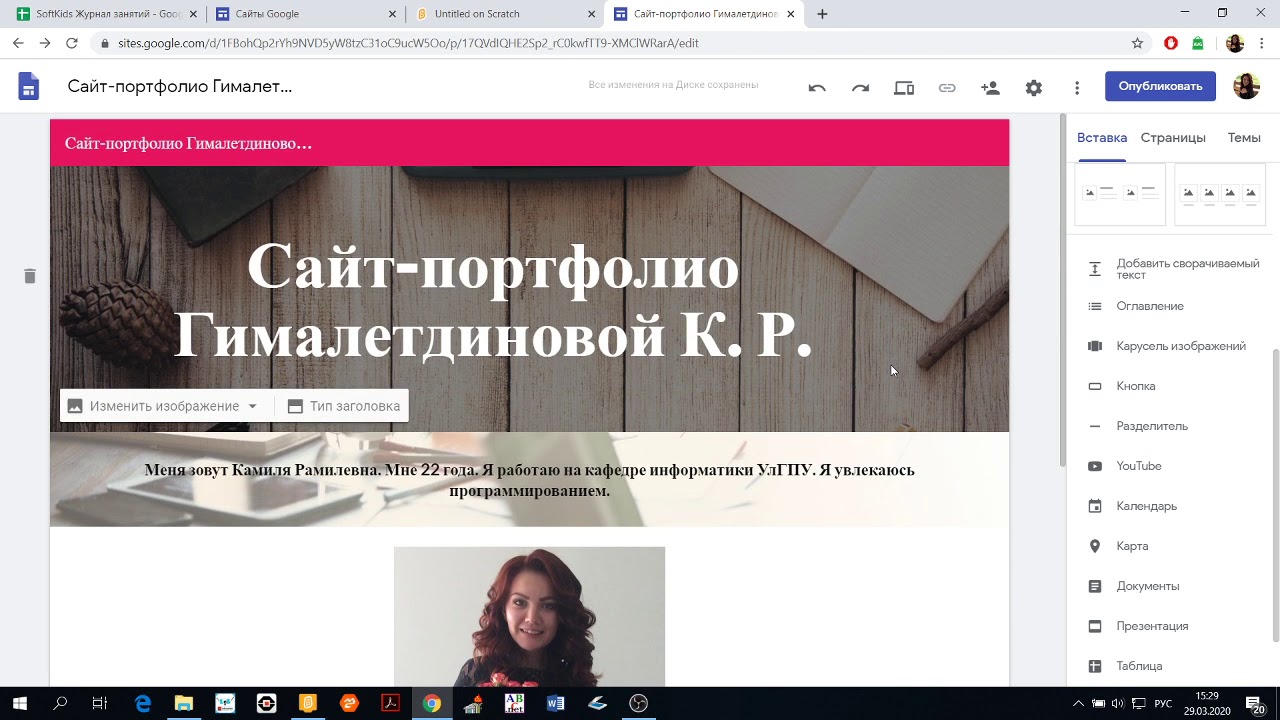The image size is (1280, 720).
Task: Select the four-column layout thumbnail
Action: (1220, 194)
